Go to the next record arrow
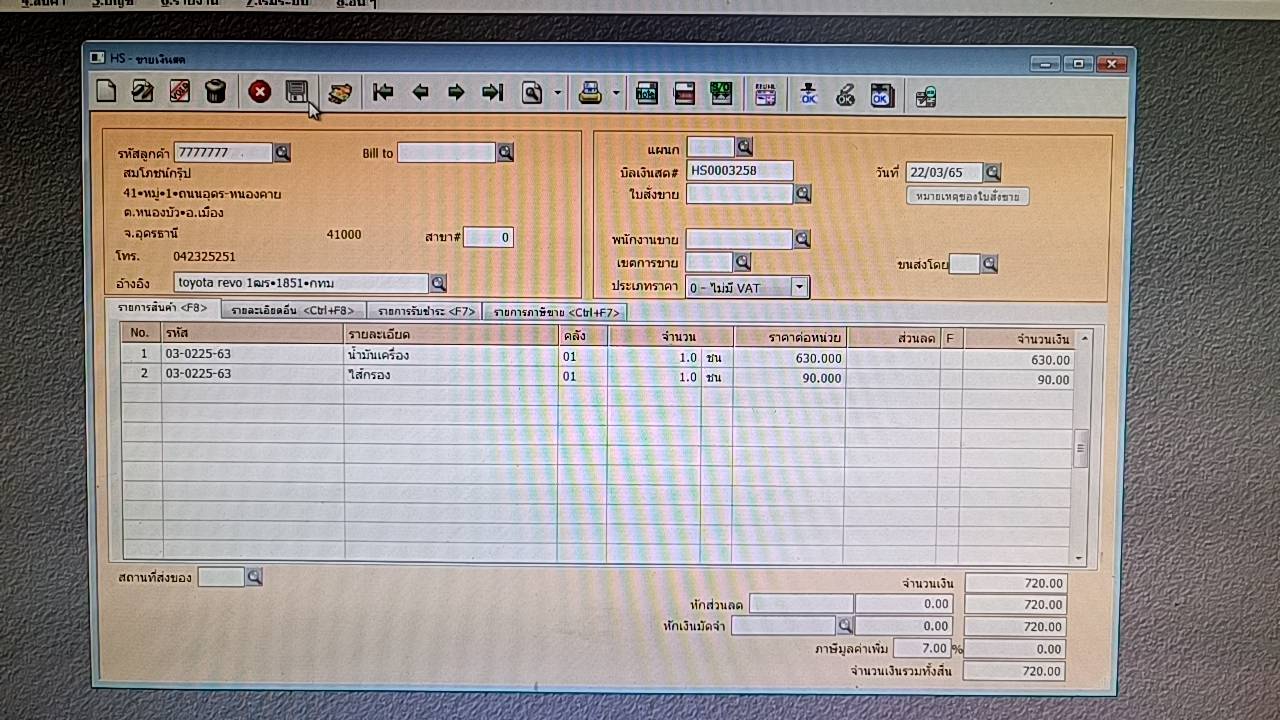Image resolution: width=1280 pixels, height=720 pixels. coord(456,93)
